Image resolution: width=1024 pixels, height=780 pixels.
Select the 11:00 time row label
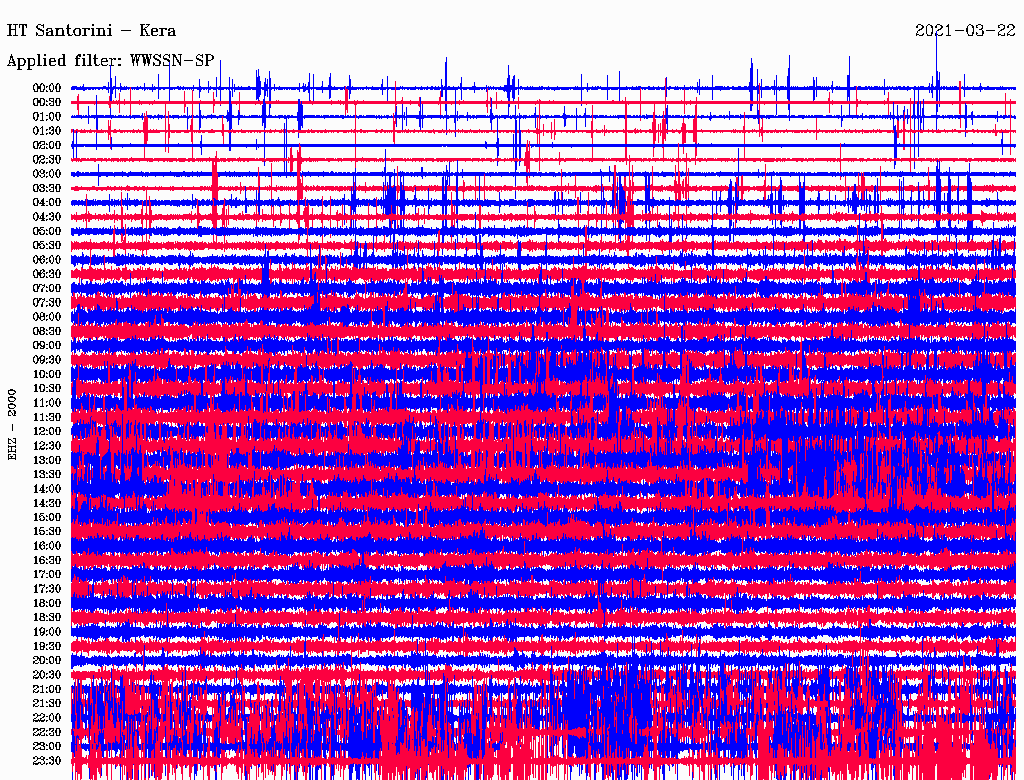(47, 403)
